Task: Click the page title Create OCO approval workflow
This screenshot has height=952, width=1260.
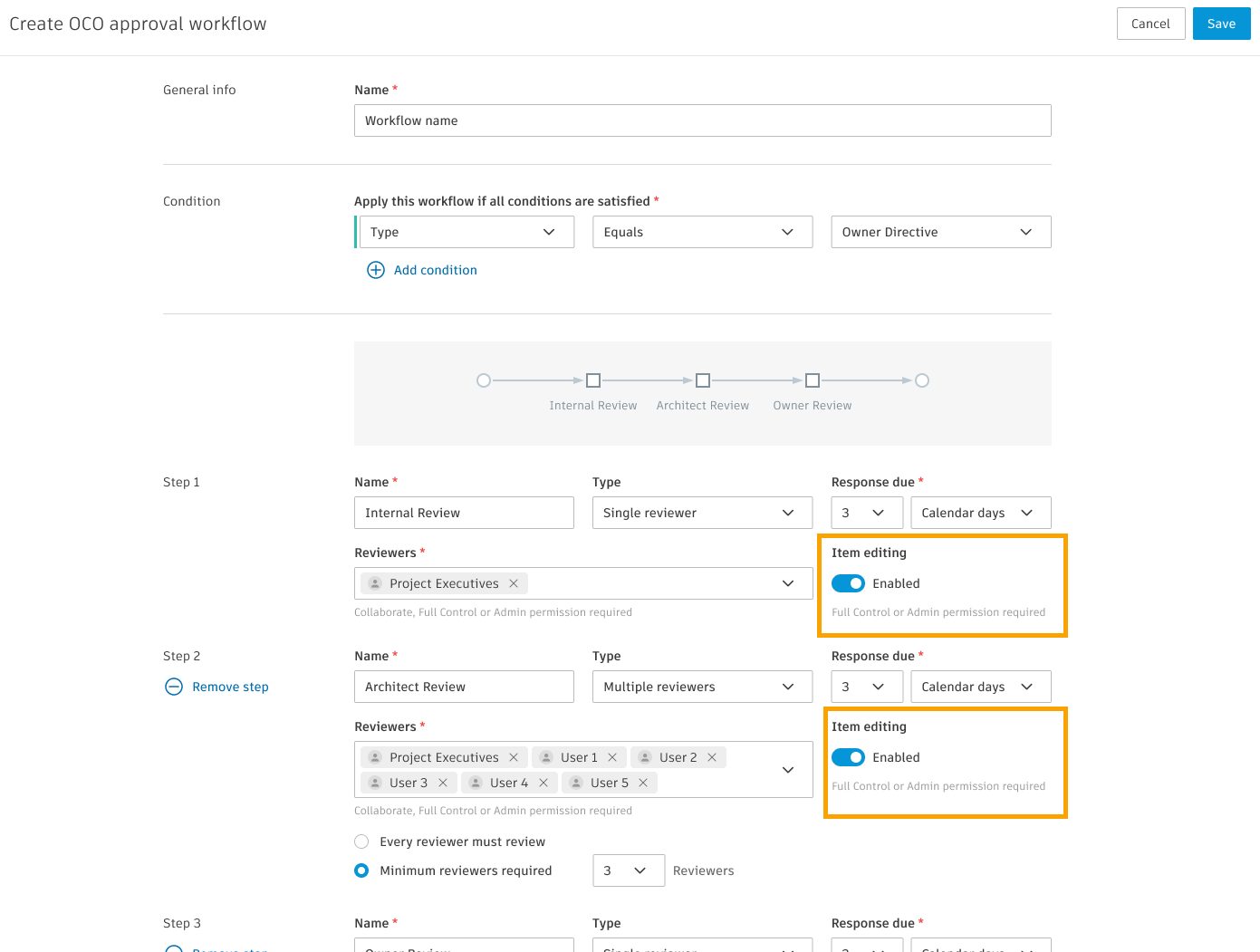Action: [138, 24]
